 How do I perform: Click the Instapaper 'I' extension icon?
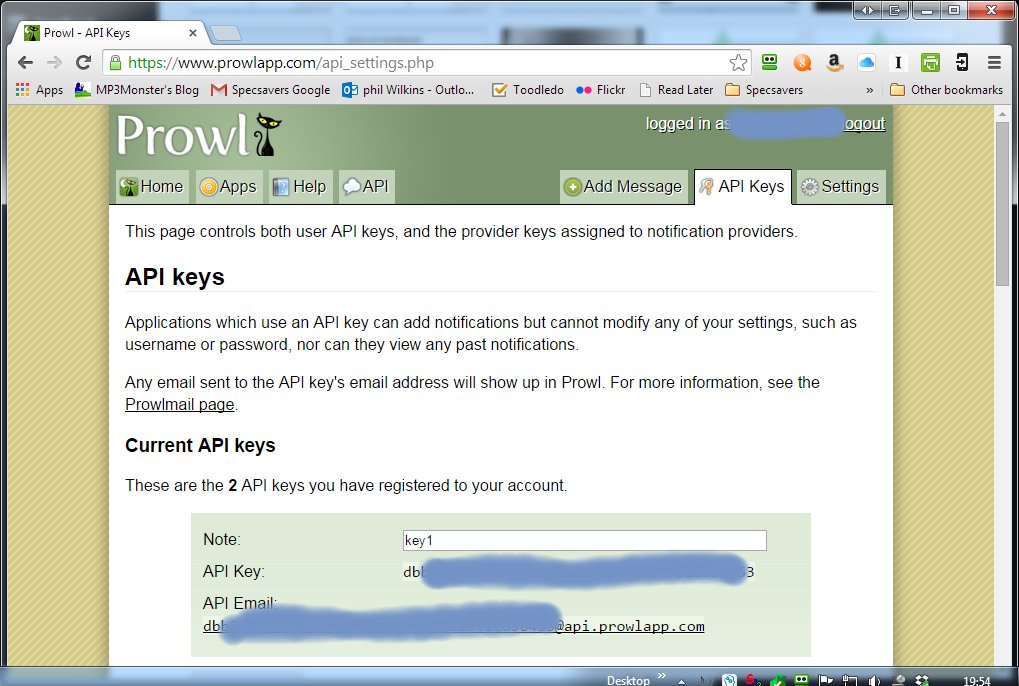pyautogui.click(x=898, y=63)
